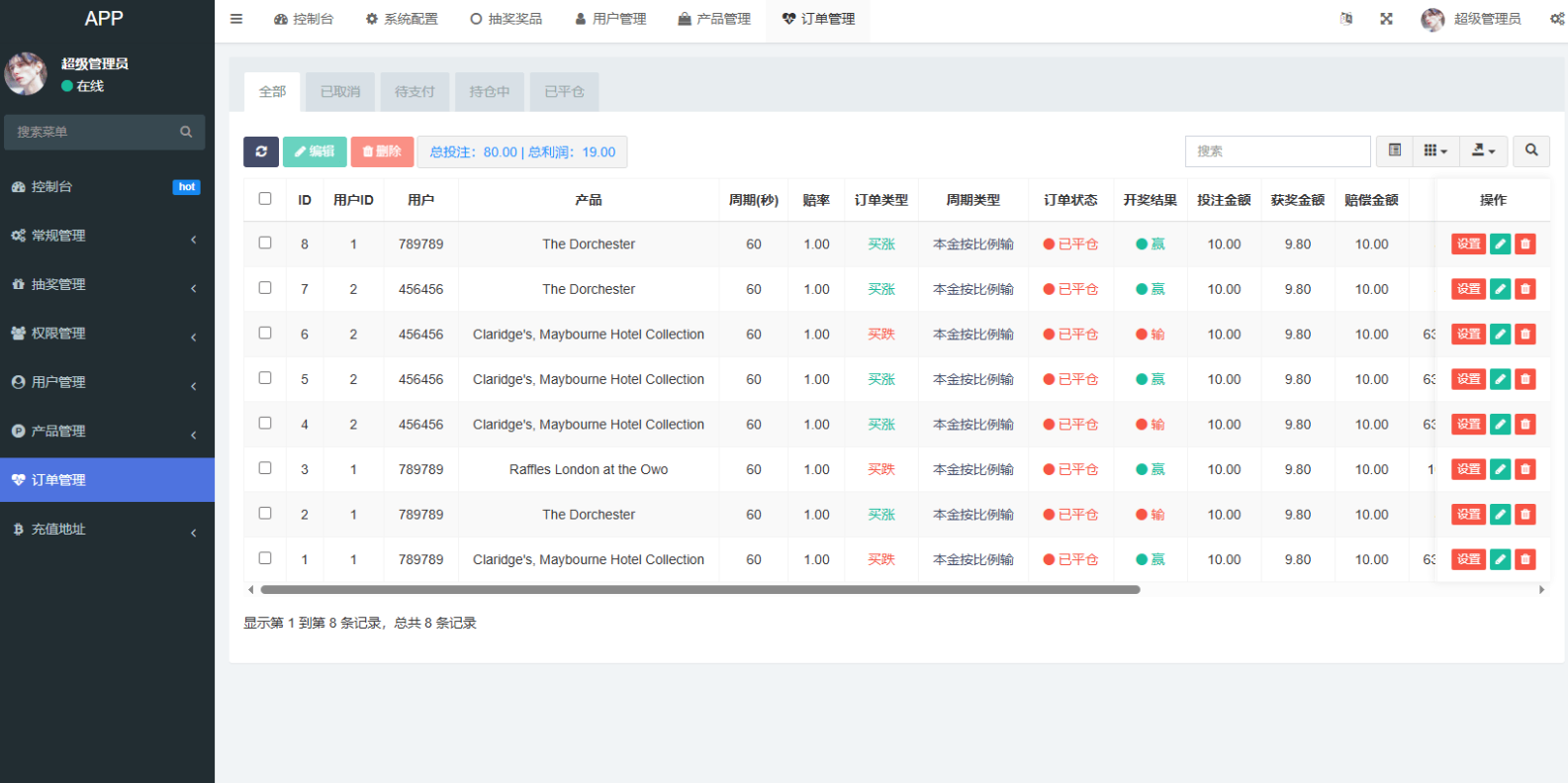1568x783 pixels.
Task: Tick the checkbox for order ID 8
Action: tap(265, 243)
